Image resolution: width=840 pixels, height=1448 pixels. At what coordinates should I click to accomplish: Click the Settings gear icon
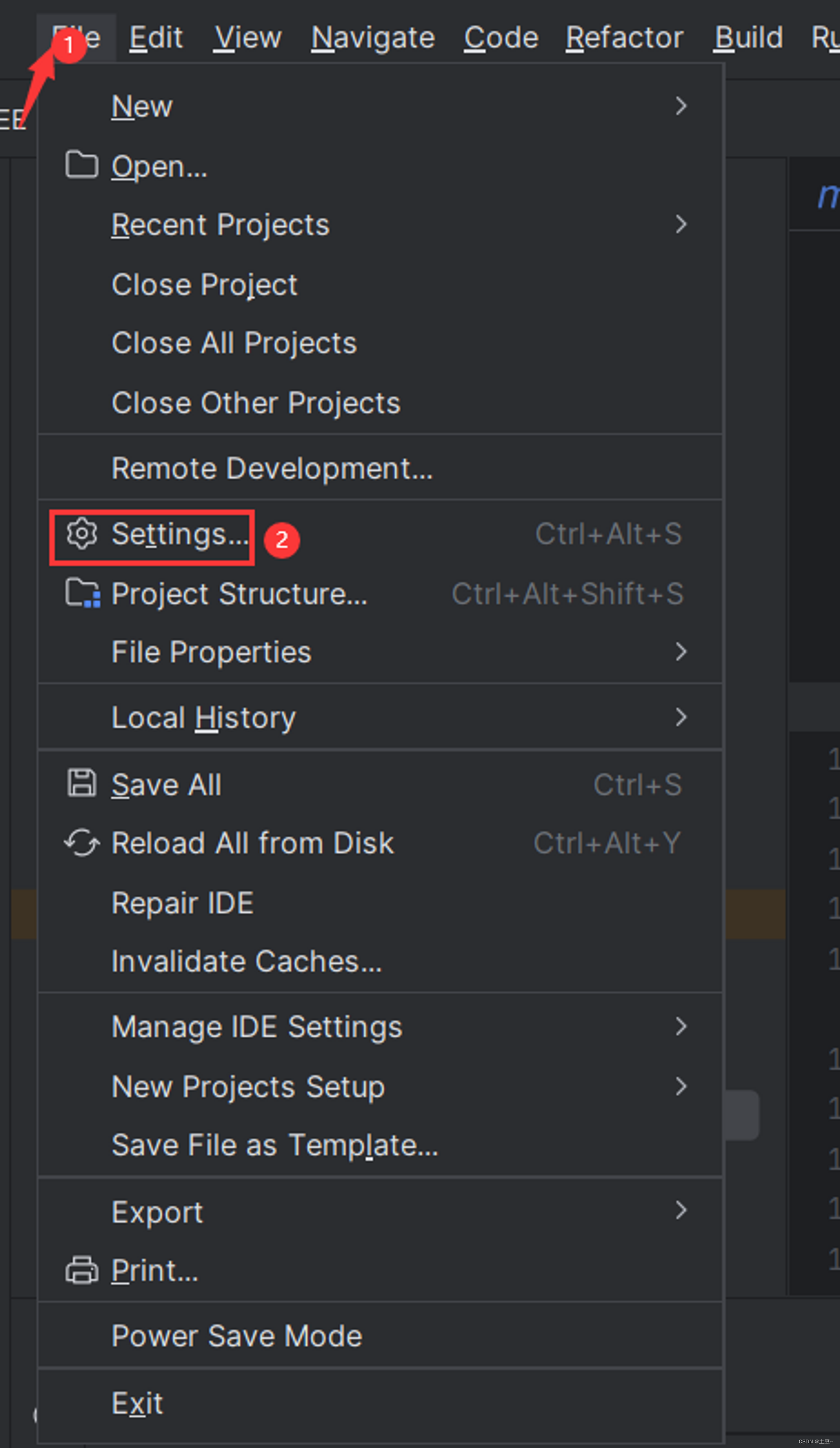point(81,534)
